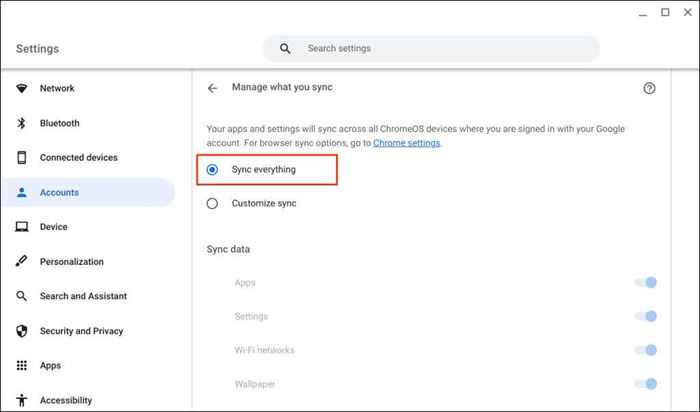The height and width of the screenshot is (412, 700).
Task: Open Search and Assistant settings
Action: tap(83, 296)
